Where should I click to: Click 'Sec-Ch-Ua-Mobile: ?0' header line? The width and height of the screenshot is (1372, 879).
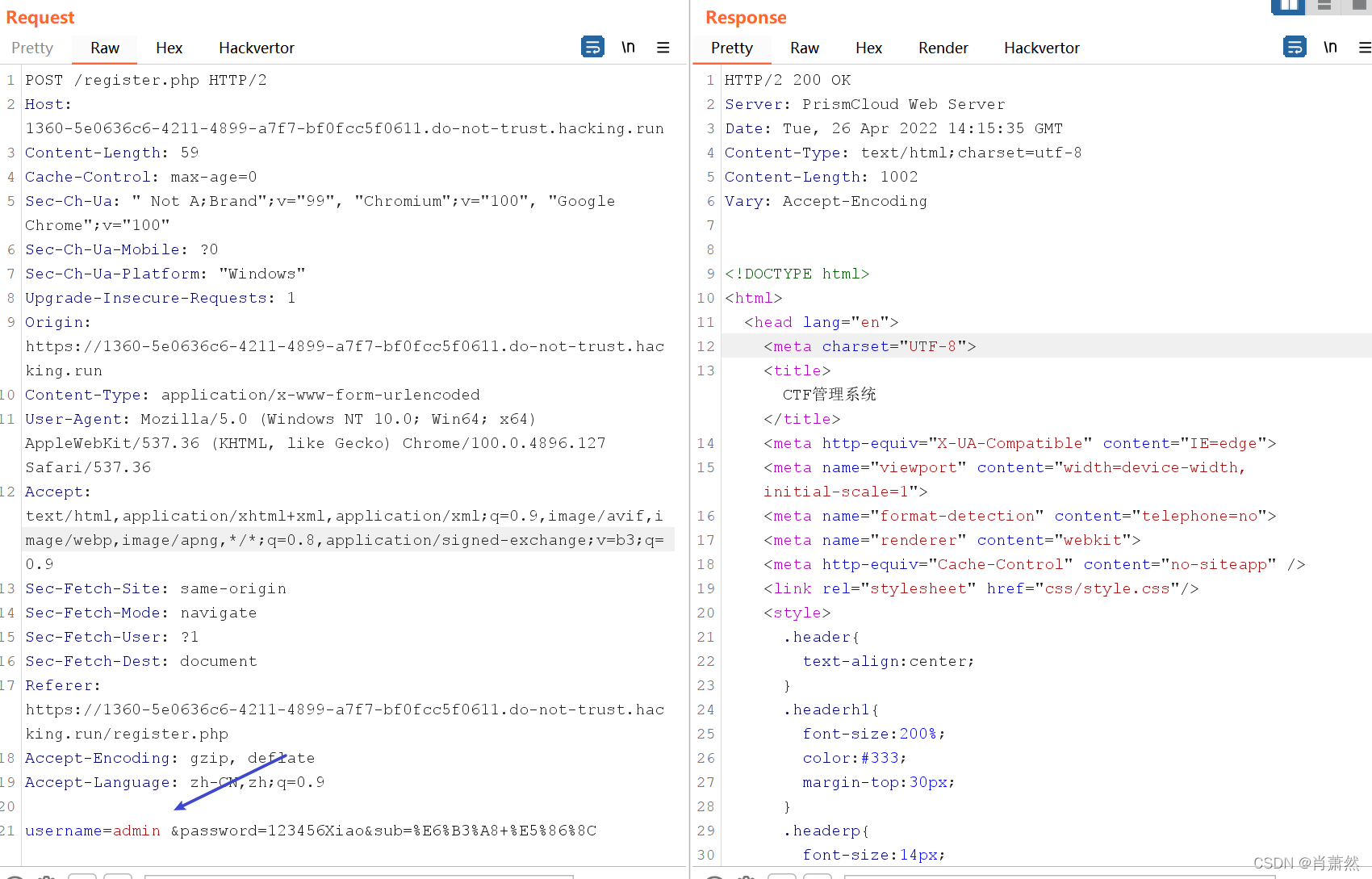click(122, 249)
